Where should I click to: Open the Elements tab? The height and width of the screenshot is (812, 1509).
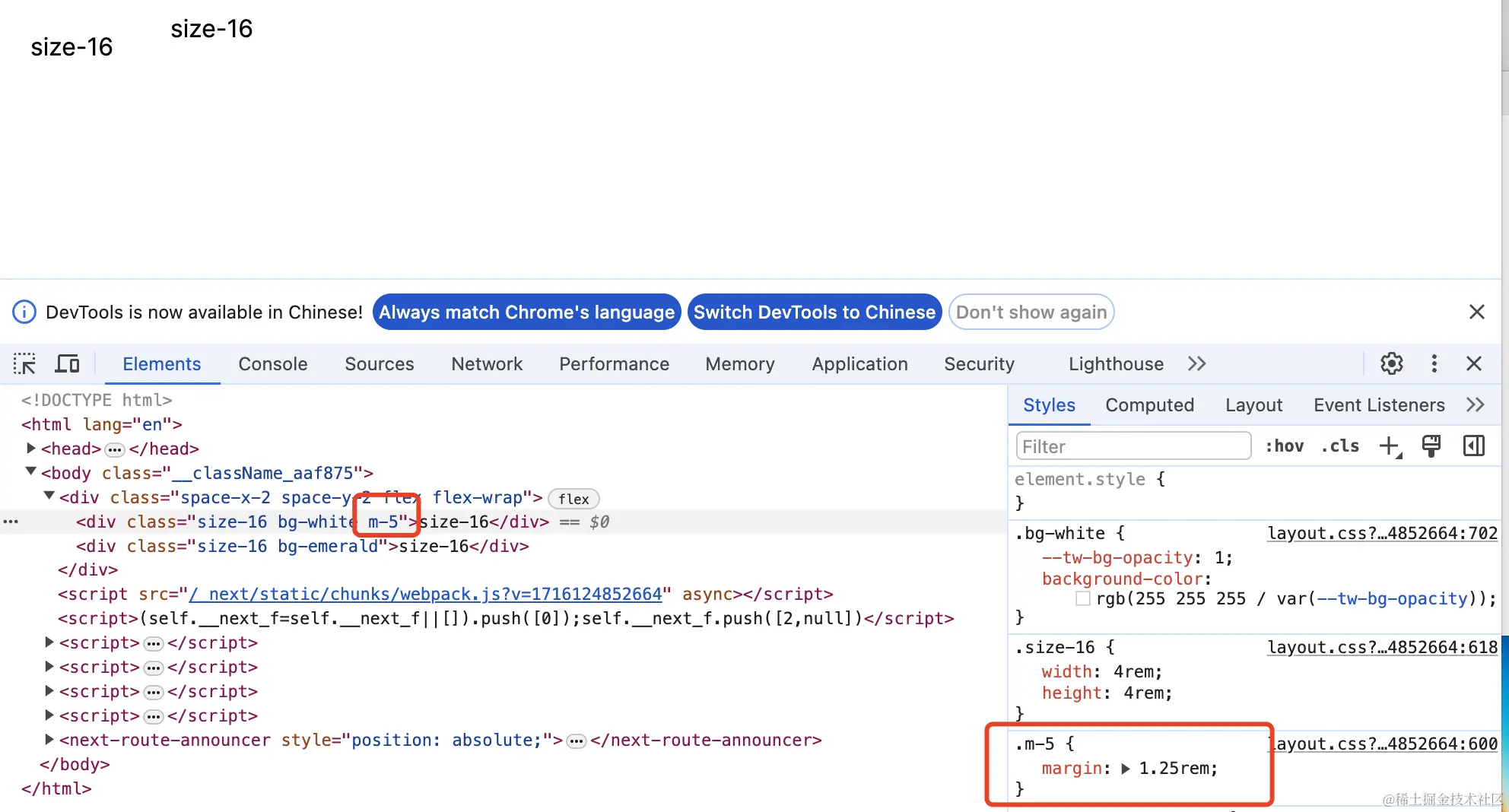[x=162, y=364]
